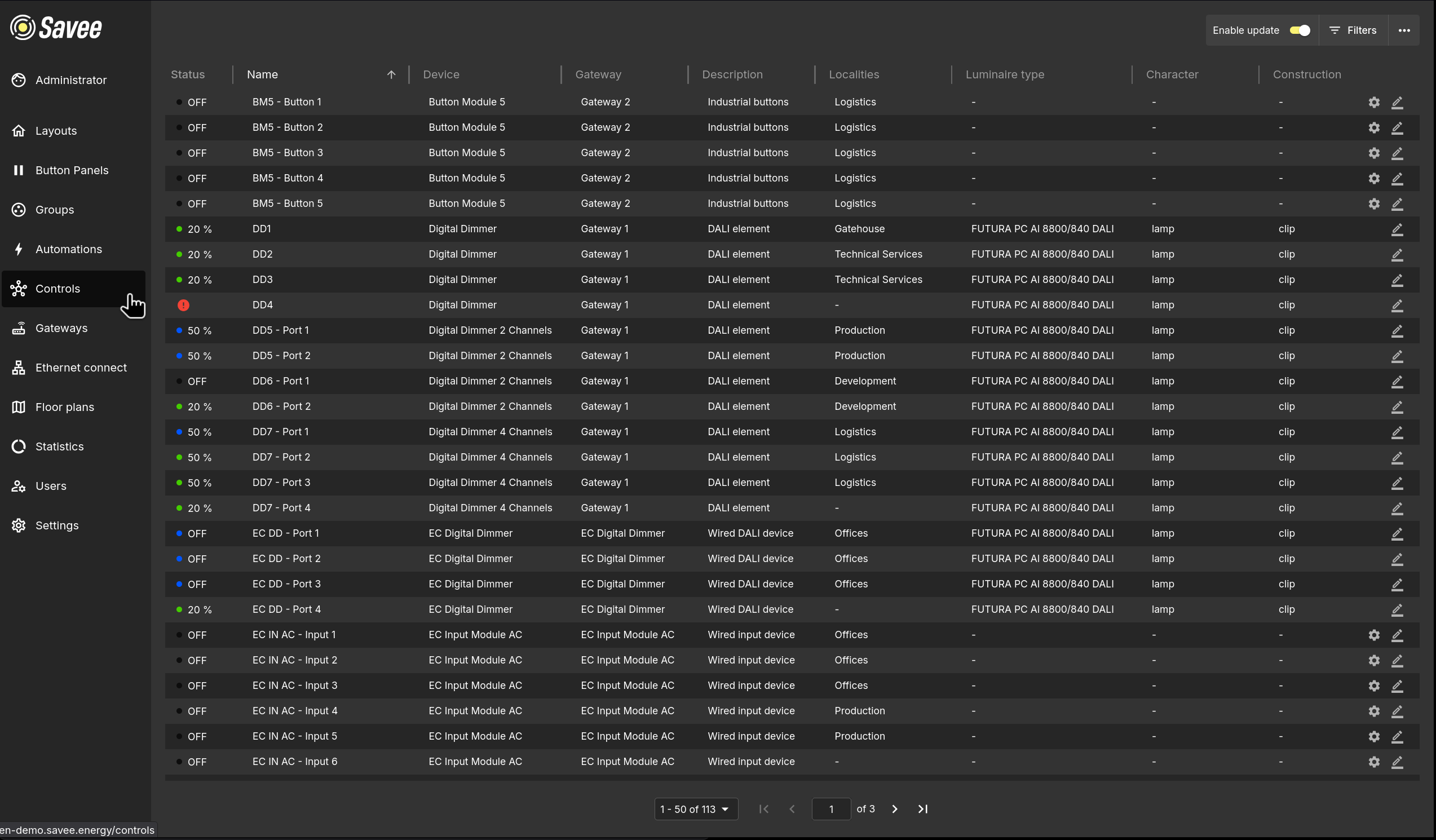Click the status dot for DD1
This screenshot has height=840, width=1436.
click(178, 228)
